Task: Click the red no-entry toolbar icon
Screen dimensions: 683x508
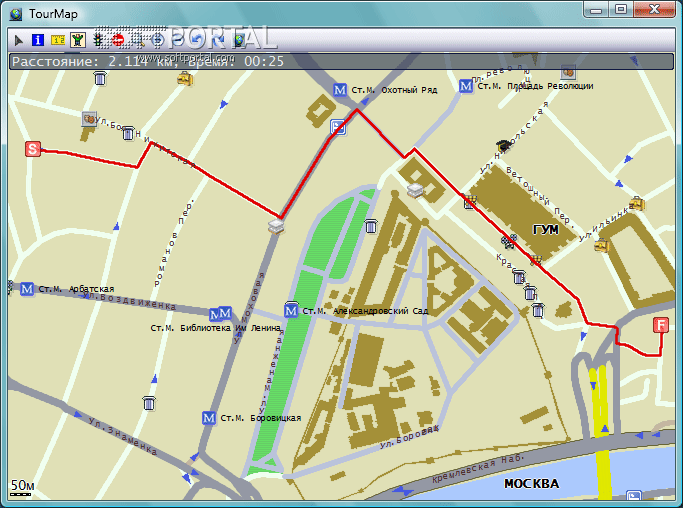Action: [x=118, y=40]
